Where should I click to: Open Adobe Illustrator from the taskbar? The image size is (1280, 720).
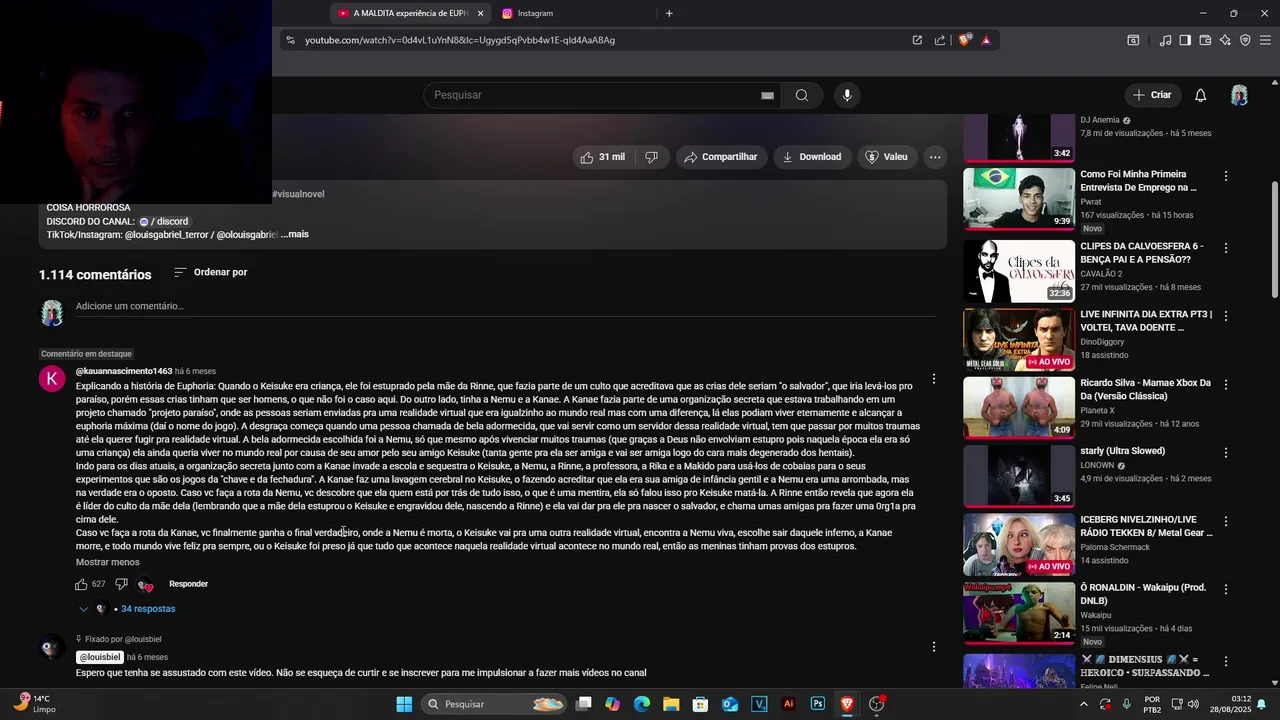click(x=789, y=704)
